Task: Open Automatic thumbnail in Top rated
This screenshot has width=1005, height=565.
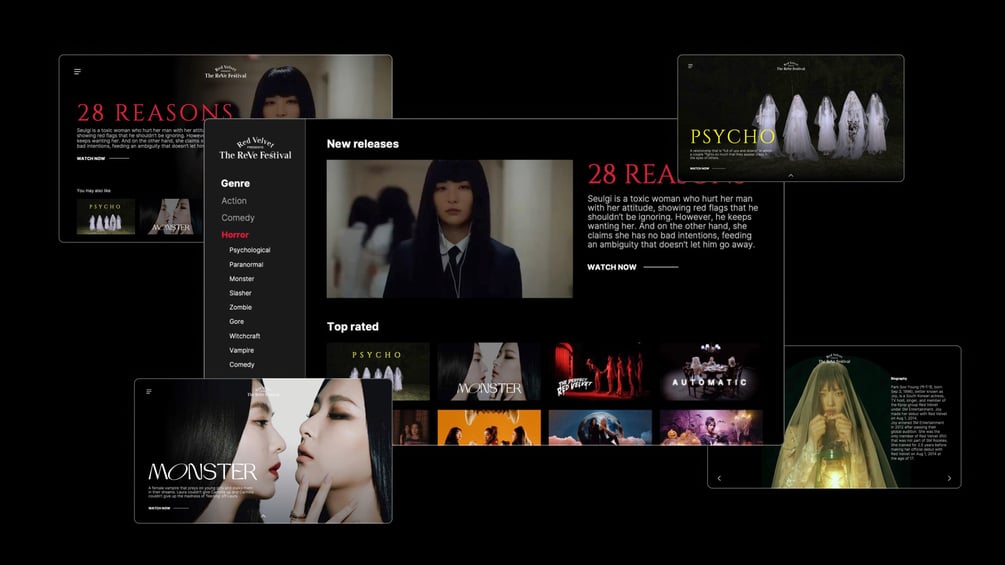Action: (711, 372)
